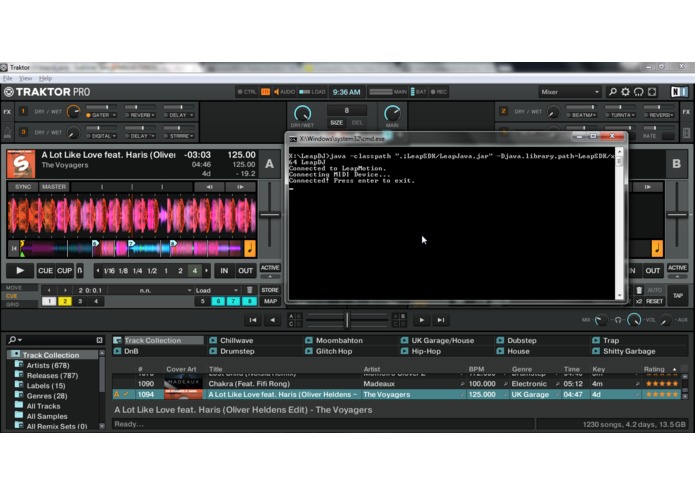Click Deck A key lock note icon
This screenshot has height=494, width=695.
(x=250, y=248)
